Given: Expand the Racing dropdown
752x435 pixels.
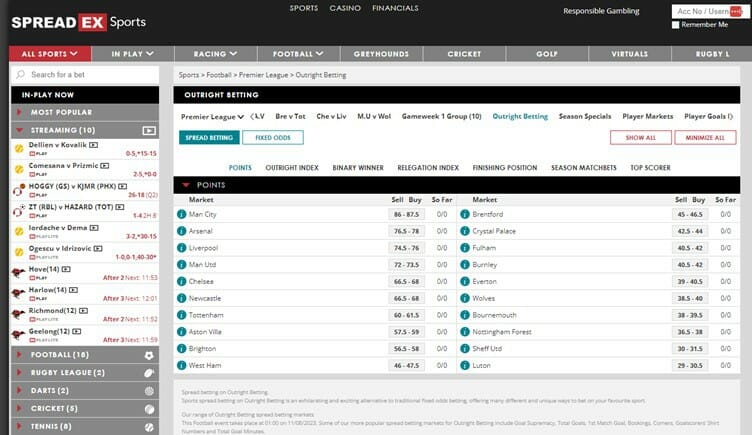Looking at the screenshot, I should point(215,54).
